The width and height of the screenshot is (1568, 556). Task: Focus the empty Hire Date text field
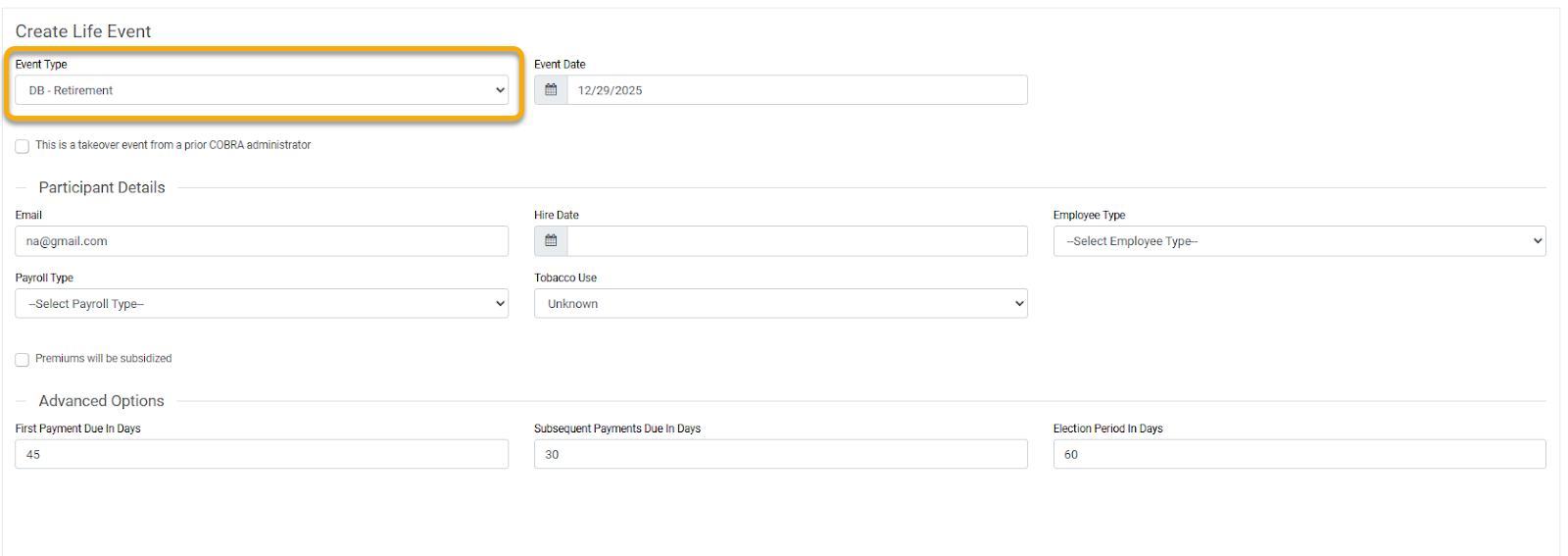796,241
